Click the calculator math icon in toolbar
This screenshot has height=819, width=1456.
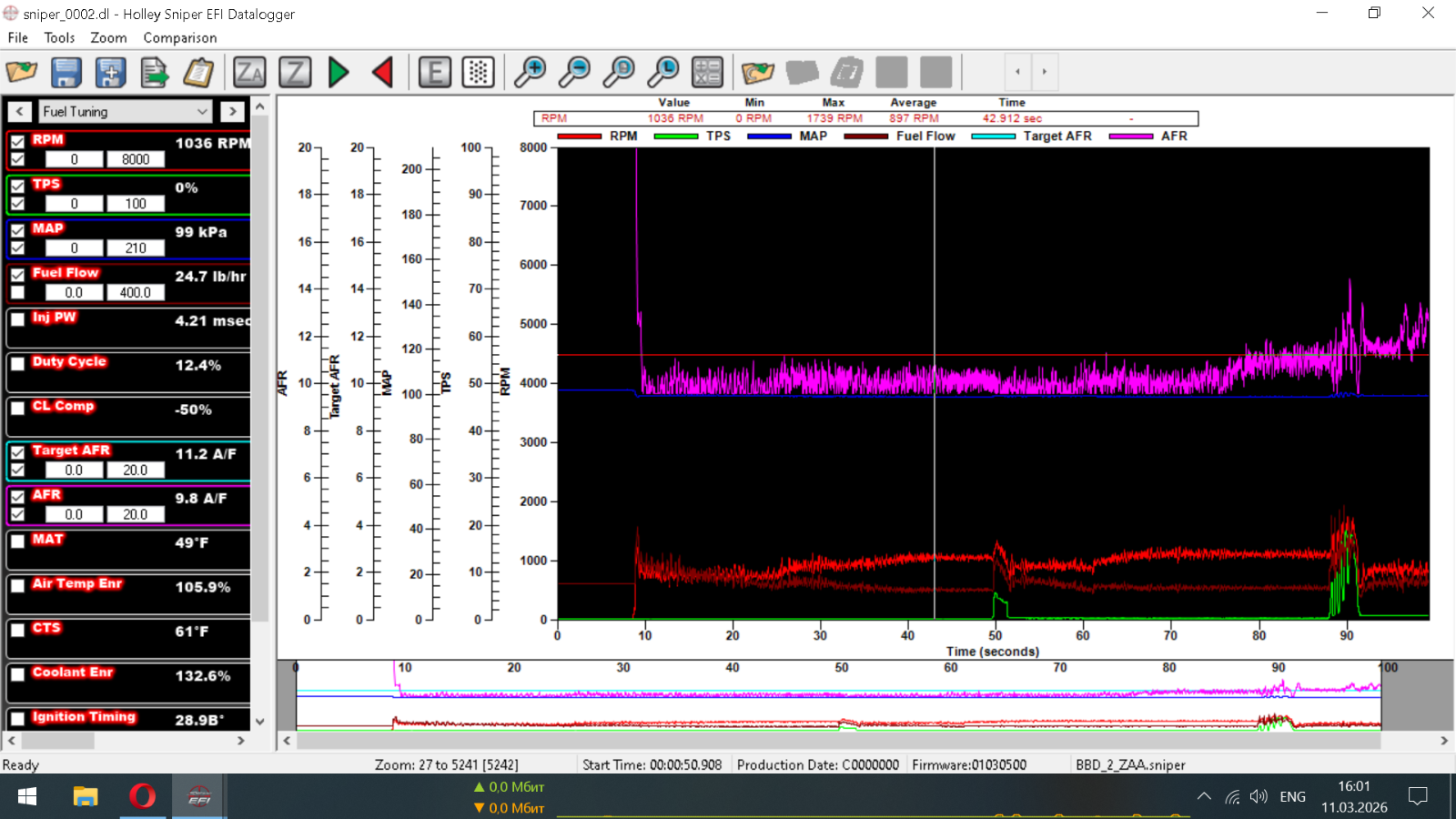coord(707,72)
